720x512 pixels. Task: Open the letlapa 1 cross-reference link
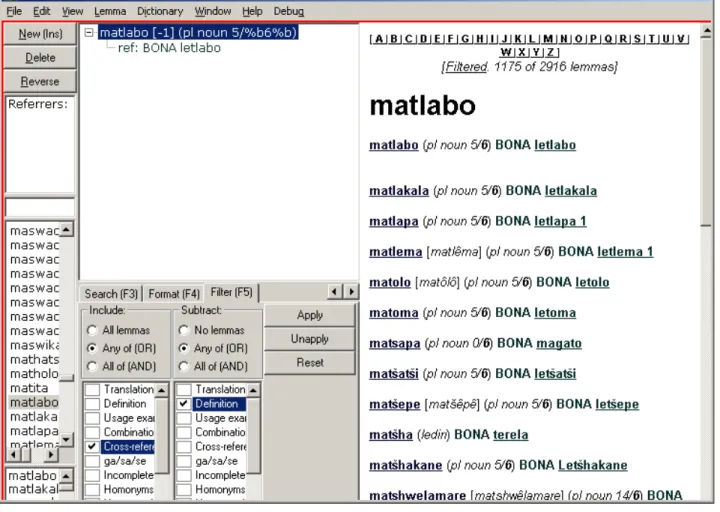click(560, 221)
